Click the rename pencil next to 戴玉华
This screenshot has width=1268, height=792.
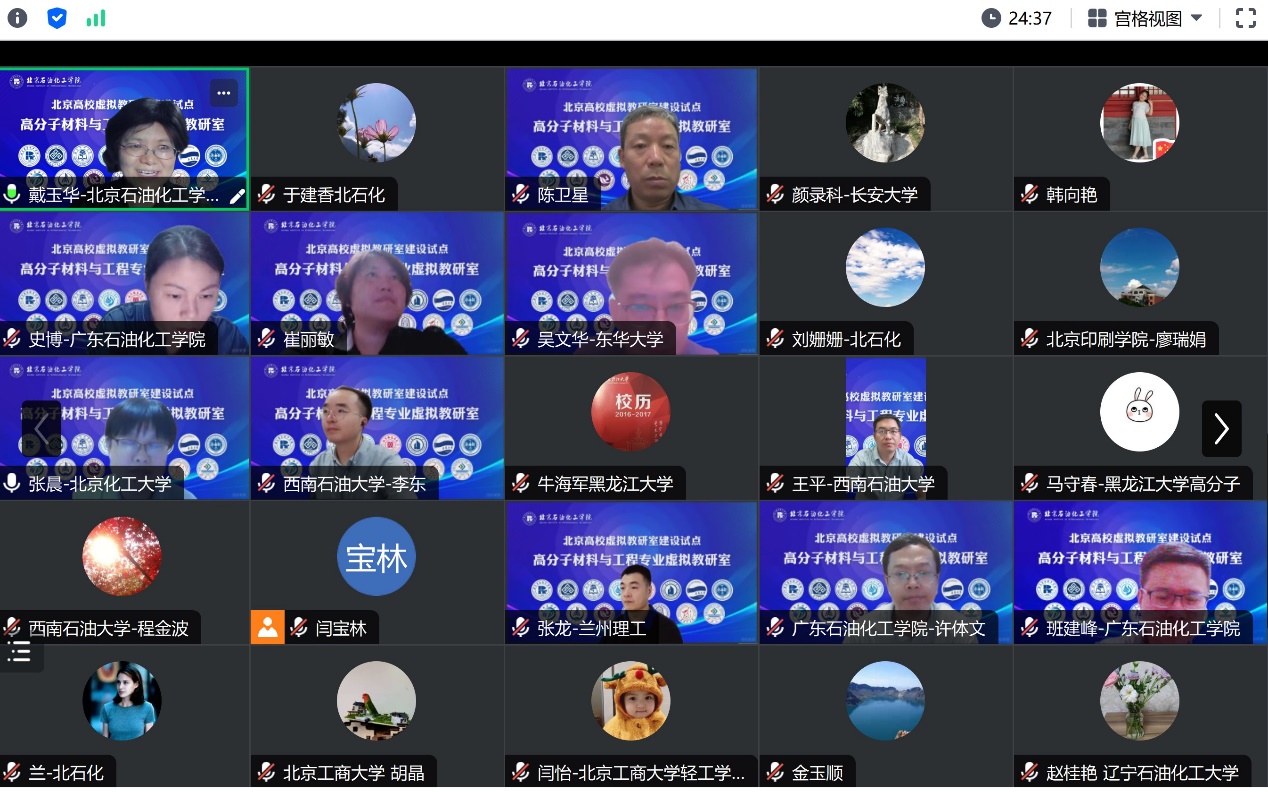(x=237, y=196)
